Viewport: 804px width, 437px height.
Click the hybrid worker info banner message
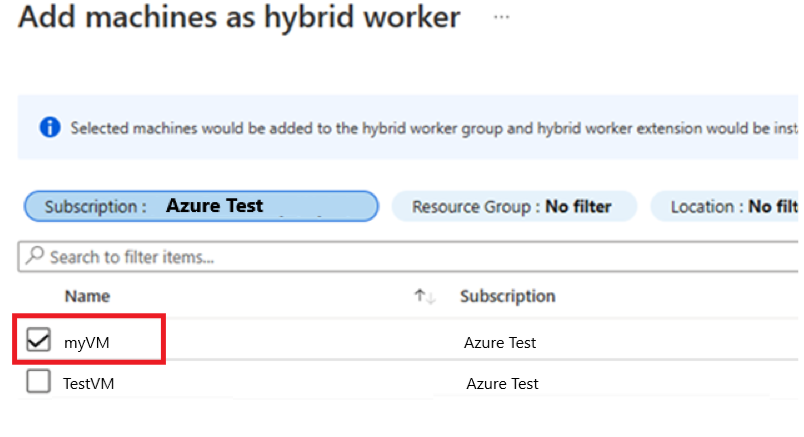(430, 129)
